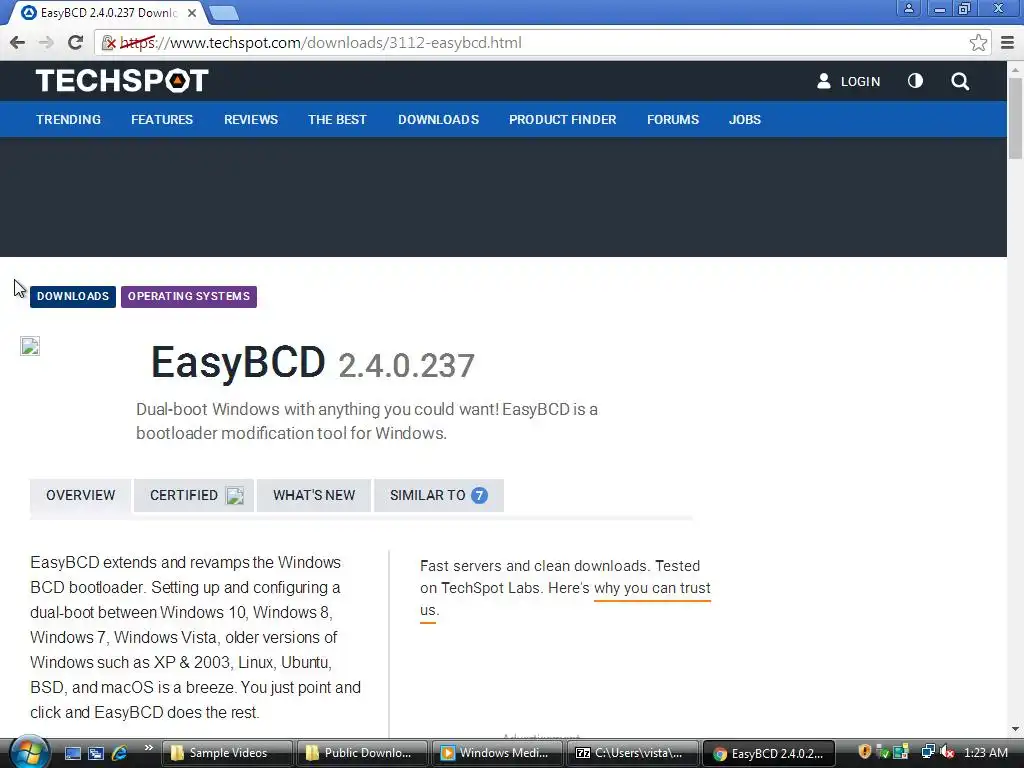Open the PRODUCT FINDER nav item
1024x768 pixels.
pyautogui.click(x=562, y=120)
